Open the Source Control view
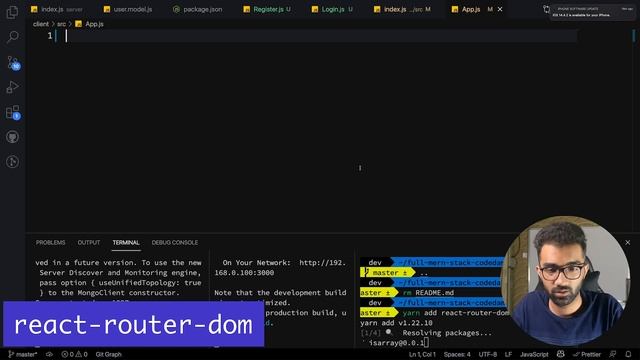Screen dimensions: 640x360 [x=13, y=63]
